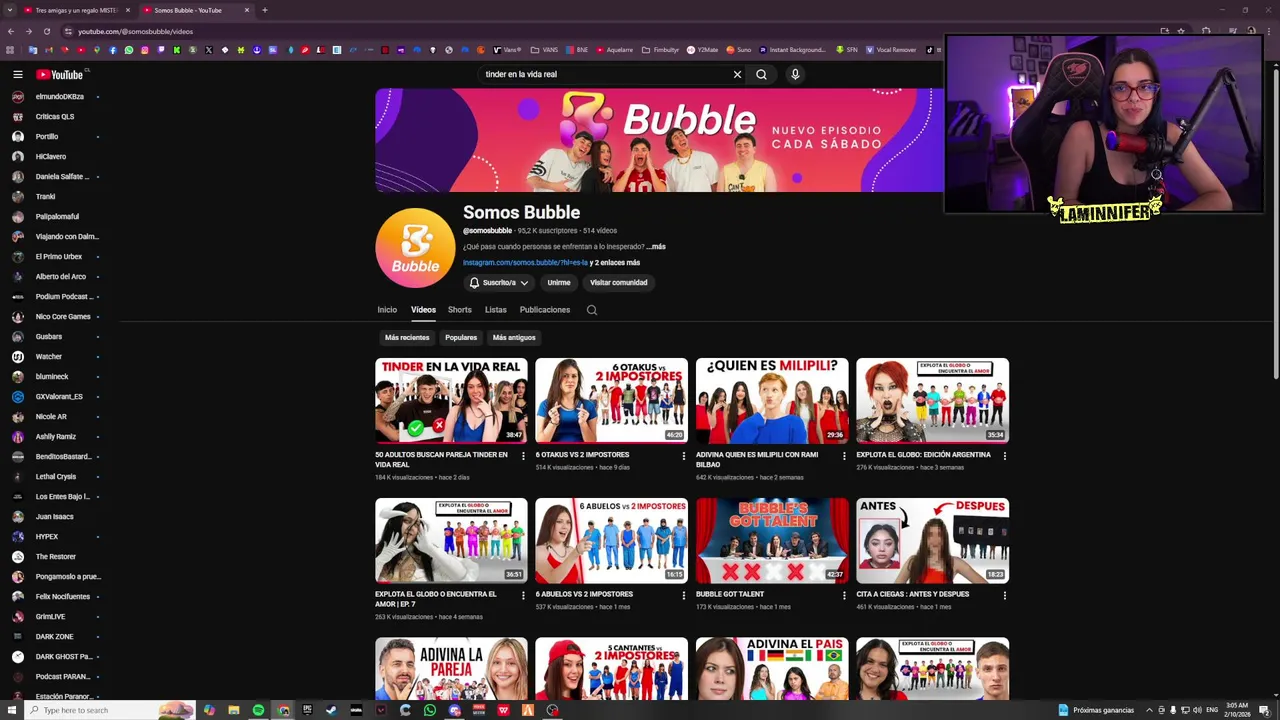Open Watcher subscription in sidebar
This screenshot has width=1280, height=720.
49,357
